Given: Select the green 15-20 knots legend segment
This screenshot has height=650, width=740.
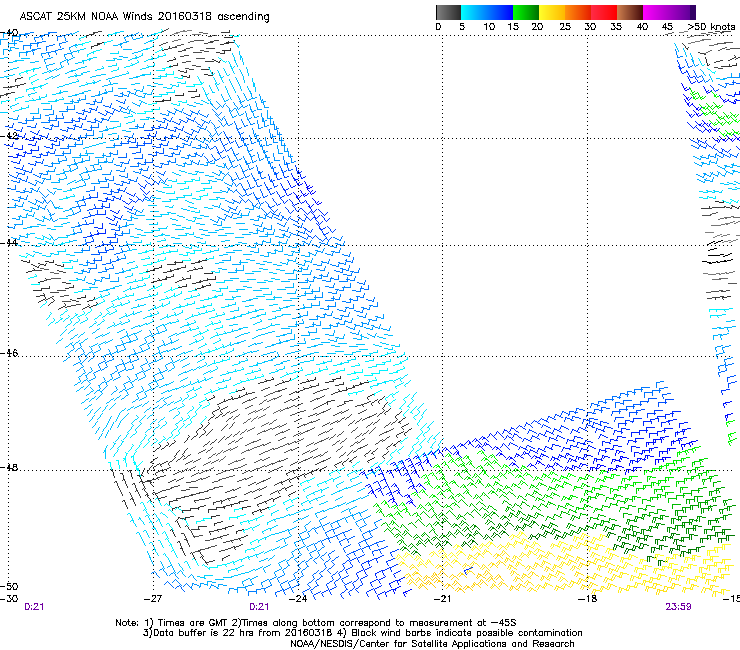Looking at the screenshot, I should [x=526, y=12].
